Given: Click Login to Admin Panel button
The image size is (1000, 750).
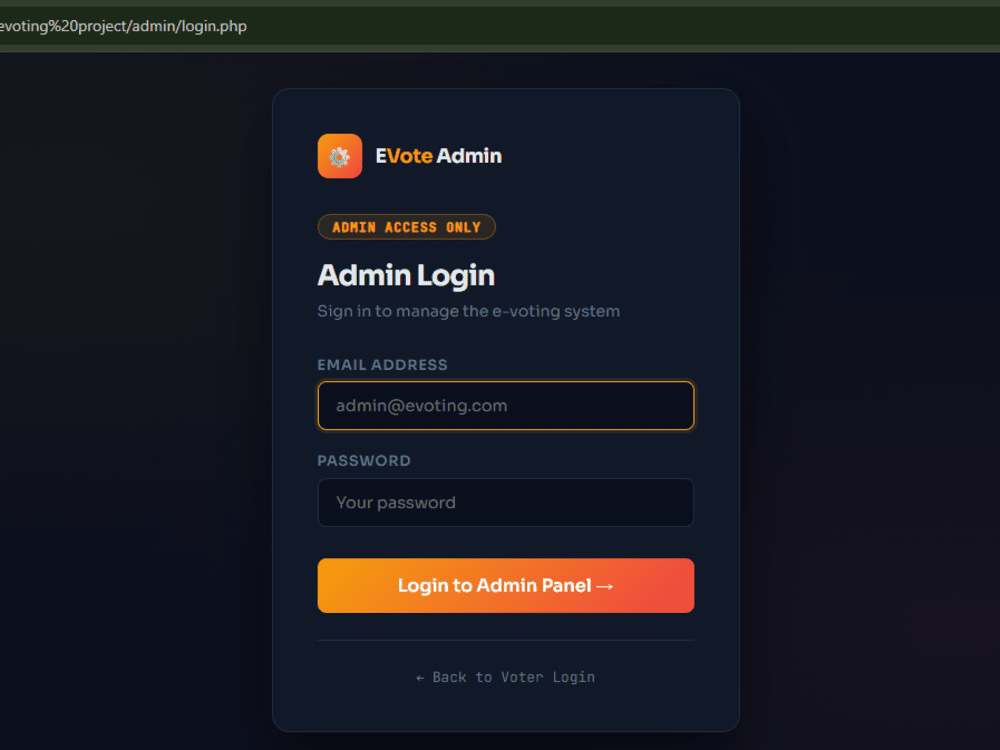Looking at the screenshot, I should click(x=506, y=585).
